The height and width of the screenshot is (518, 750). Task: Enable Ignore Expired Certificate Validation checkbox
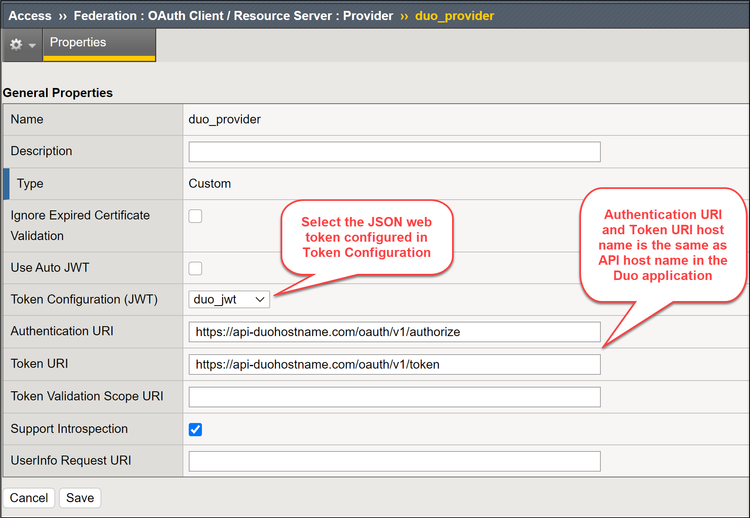pos(196,216)
